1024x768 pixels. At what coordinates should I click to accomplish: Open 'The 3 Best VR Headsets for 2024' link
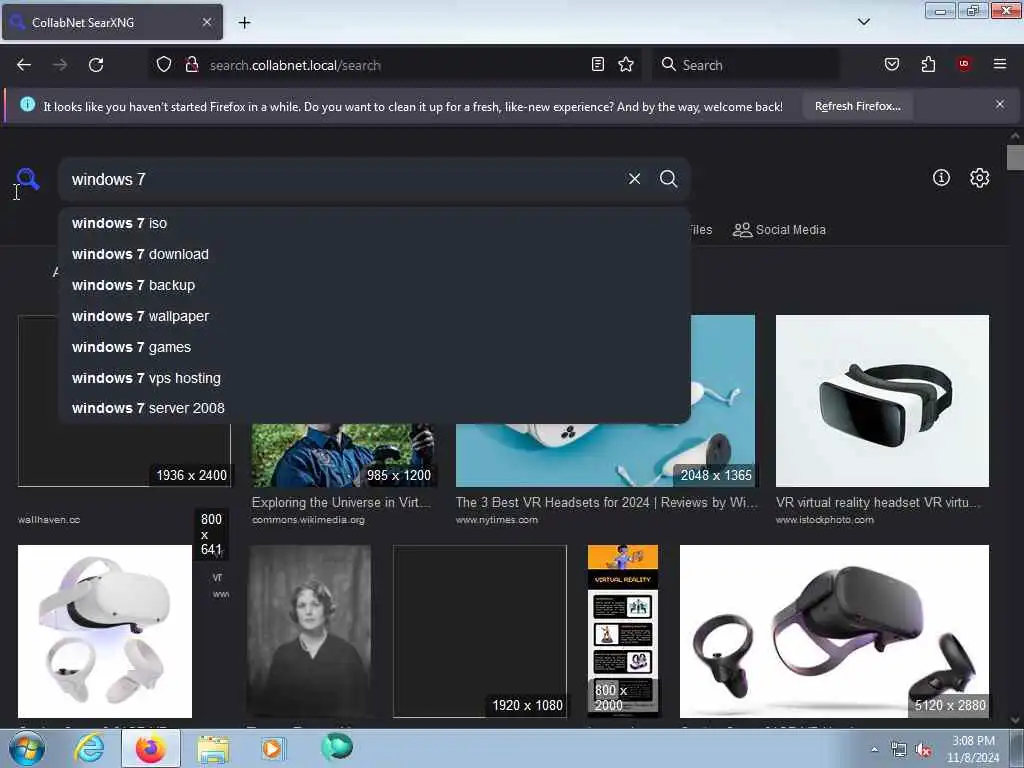pyautogui.click(x=607, y=502)
